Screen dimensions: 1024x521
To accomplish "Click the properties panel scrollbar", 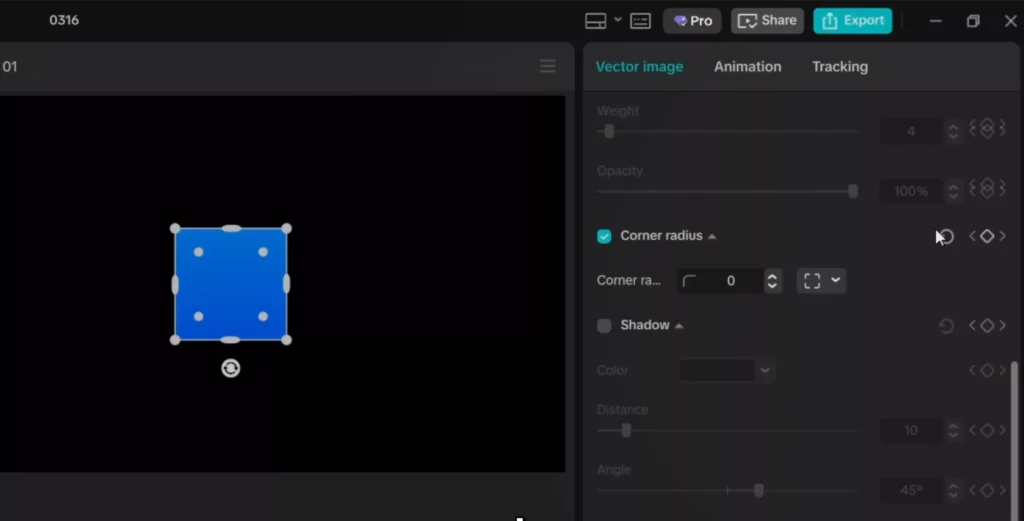I will click(1014, 441).
